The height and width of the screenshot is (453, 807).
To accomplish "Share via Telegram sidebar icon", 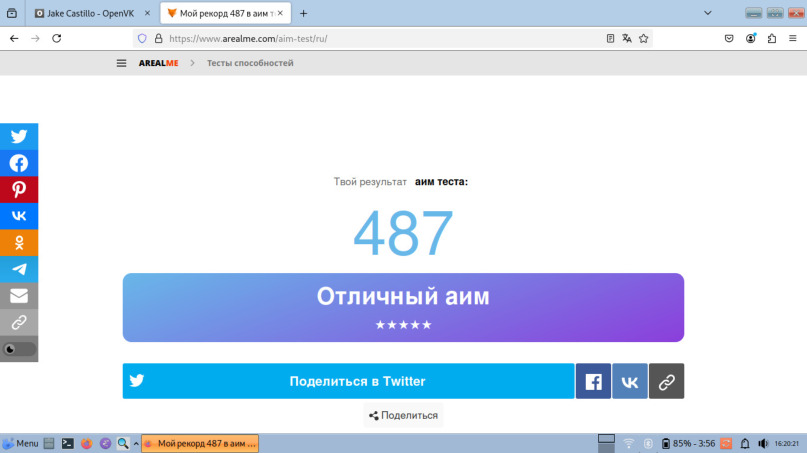I will pos(19,269).
